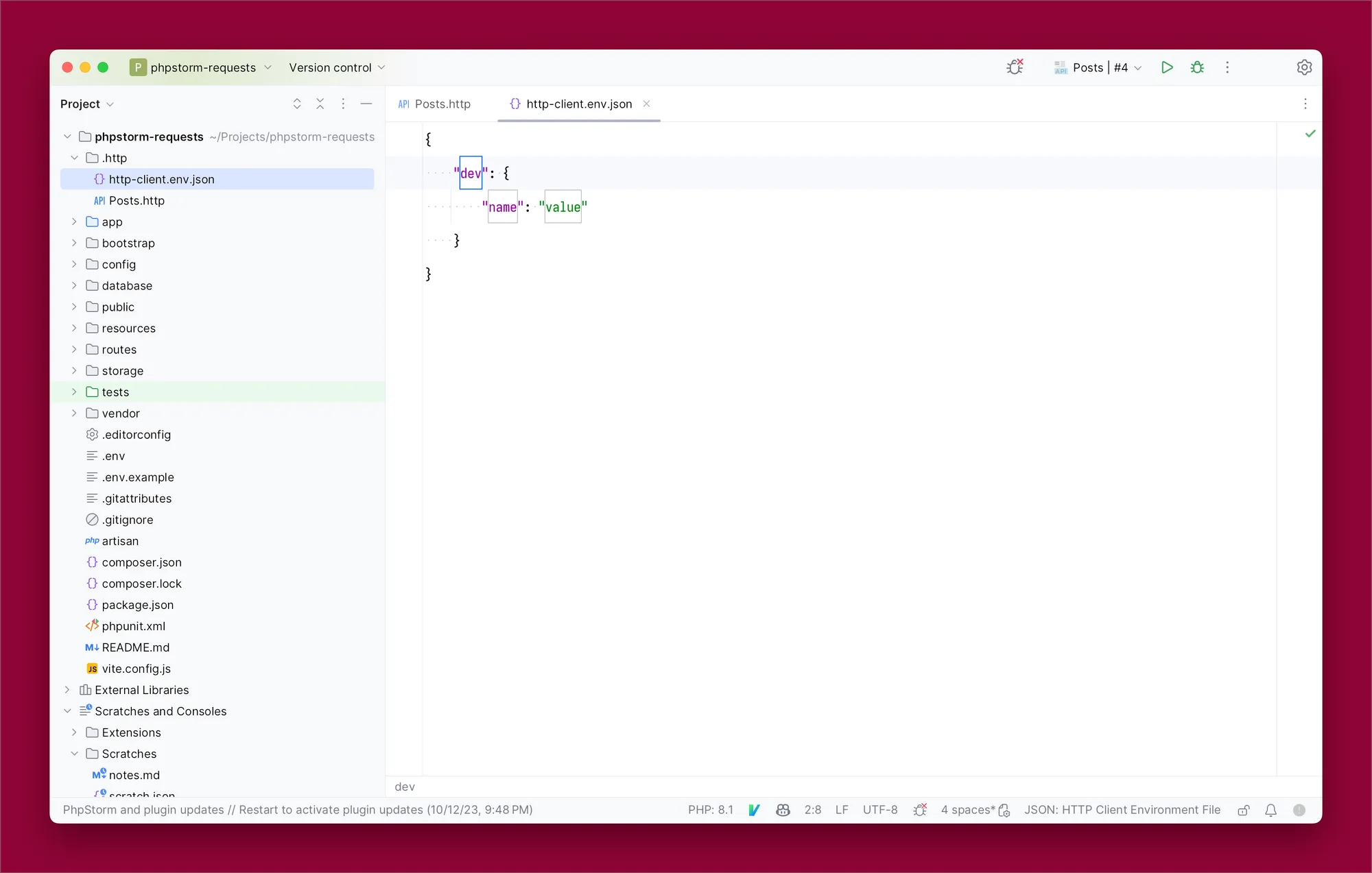Image resolution: width=1372 pixels, height=873 pixels.
Task: Click the PHP: 8.1 language level
Action: click(710, 810)
